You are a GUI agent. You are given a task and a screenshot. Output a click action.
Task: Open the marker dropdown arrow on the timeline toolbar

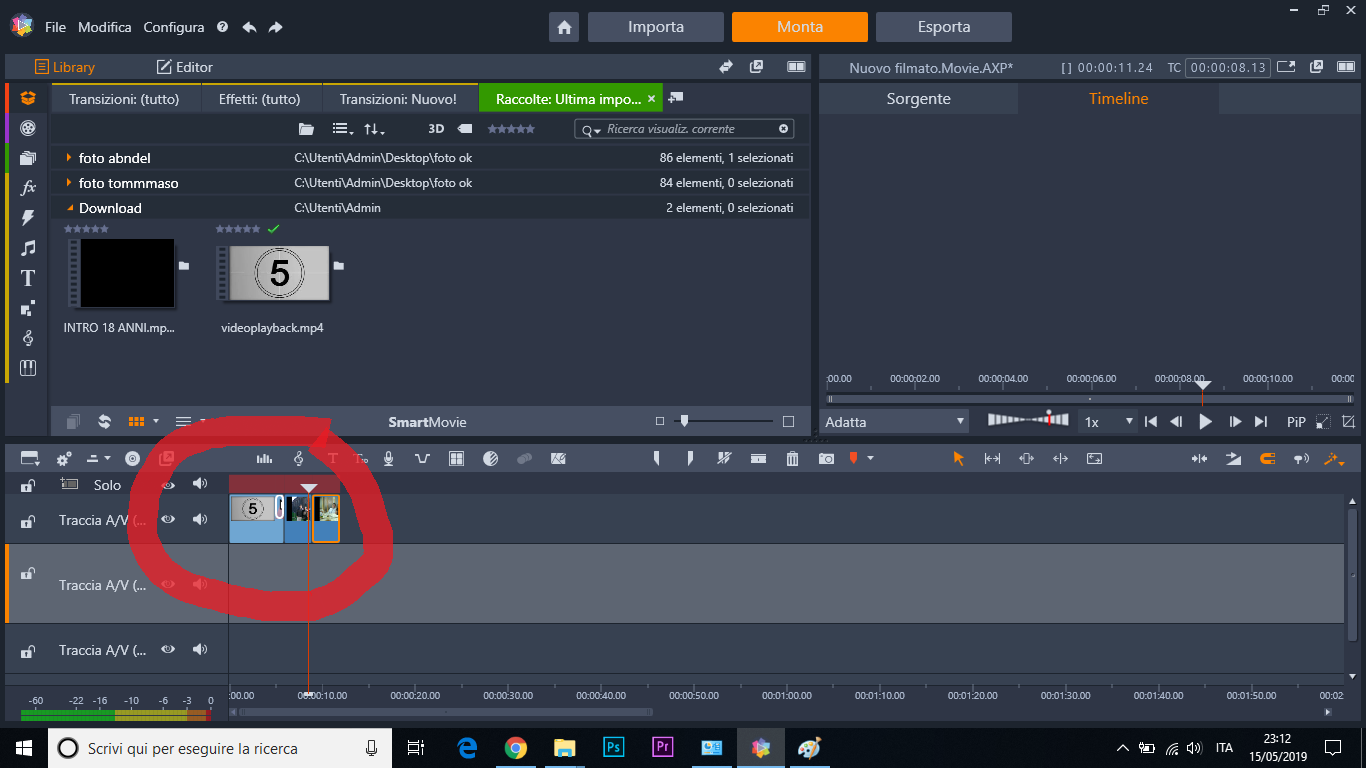pyautogui.click(x=870, y=458)
